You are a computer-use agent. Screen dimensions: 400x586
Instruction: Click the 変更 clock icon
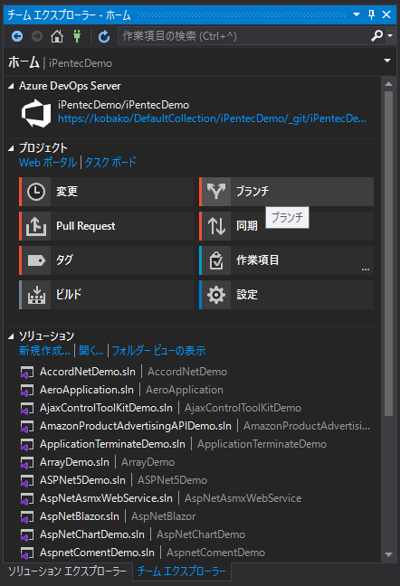[x=36, y=192]
